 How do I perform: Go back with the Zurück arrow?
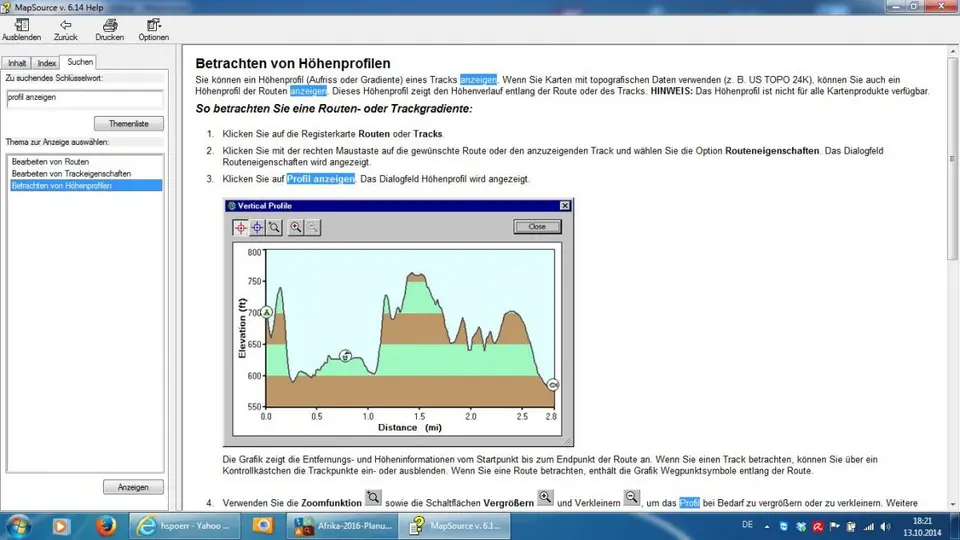click(x=66, y=29)
